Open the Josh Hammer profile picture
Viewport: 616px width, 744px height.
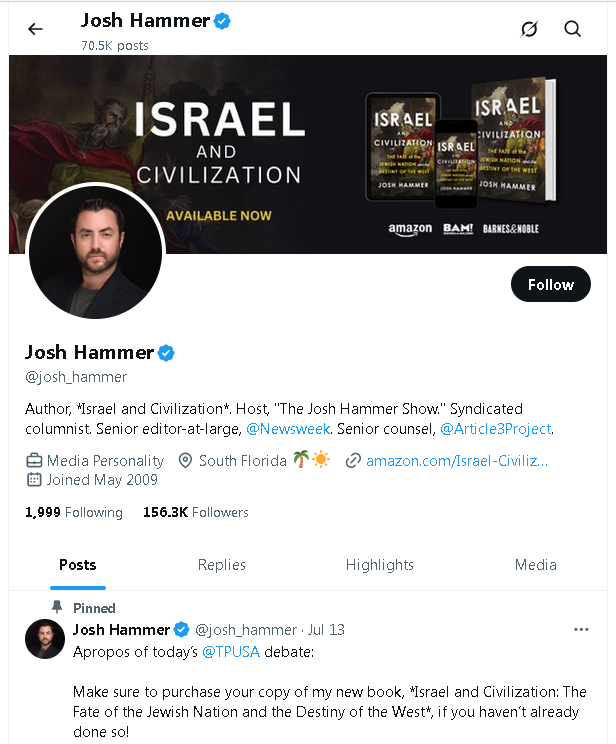(96, 250)
